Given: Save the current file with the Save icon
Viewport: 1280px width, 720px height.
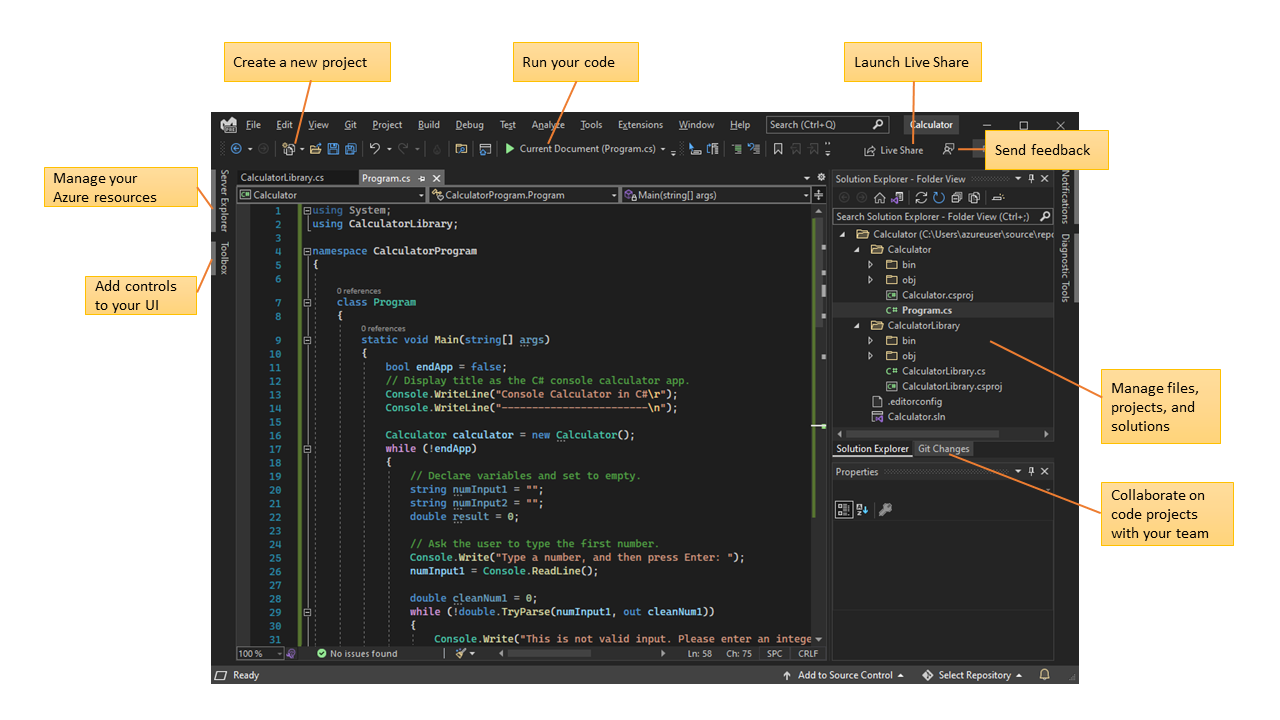Looking at the screenshot, I should (334, 148).
